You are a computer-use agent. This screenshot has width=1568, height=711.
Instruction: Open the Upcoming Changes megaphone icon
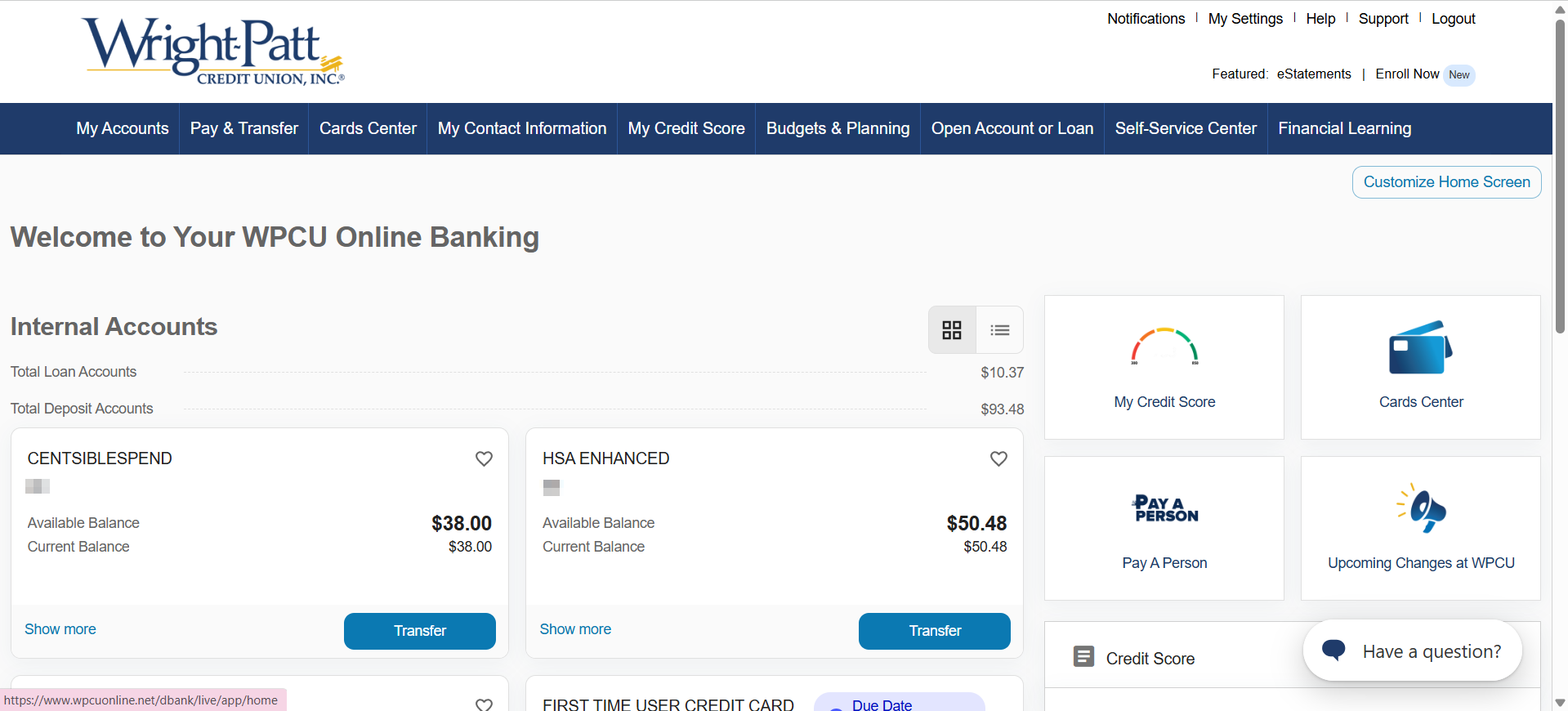tap(1421, 508)
